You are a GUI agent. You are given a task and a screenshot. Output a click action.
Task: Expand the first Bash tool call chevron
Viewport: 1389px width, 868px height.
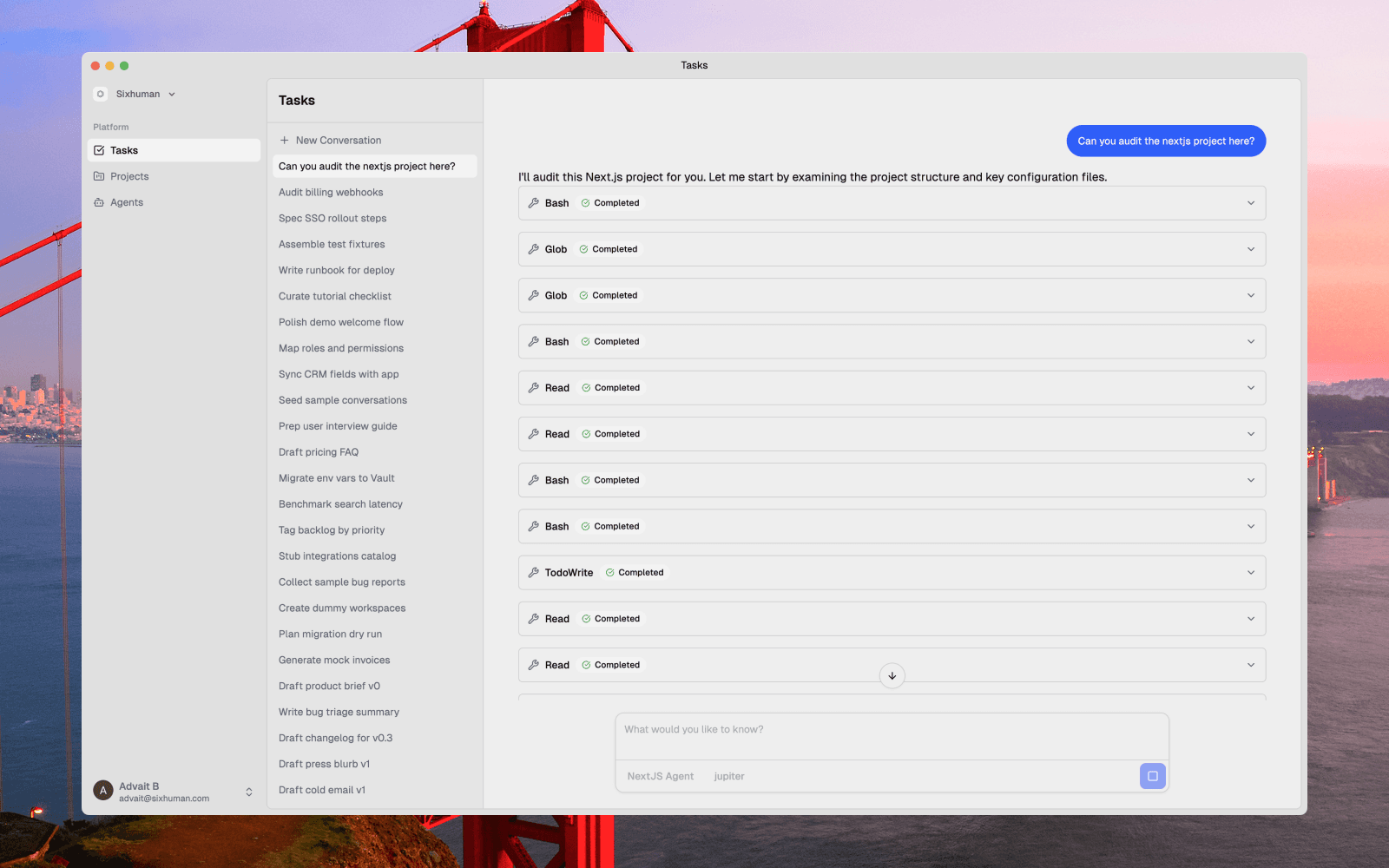point(1250,203)
